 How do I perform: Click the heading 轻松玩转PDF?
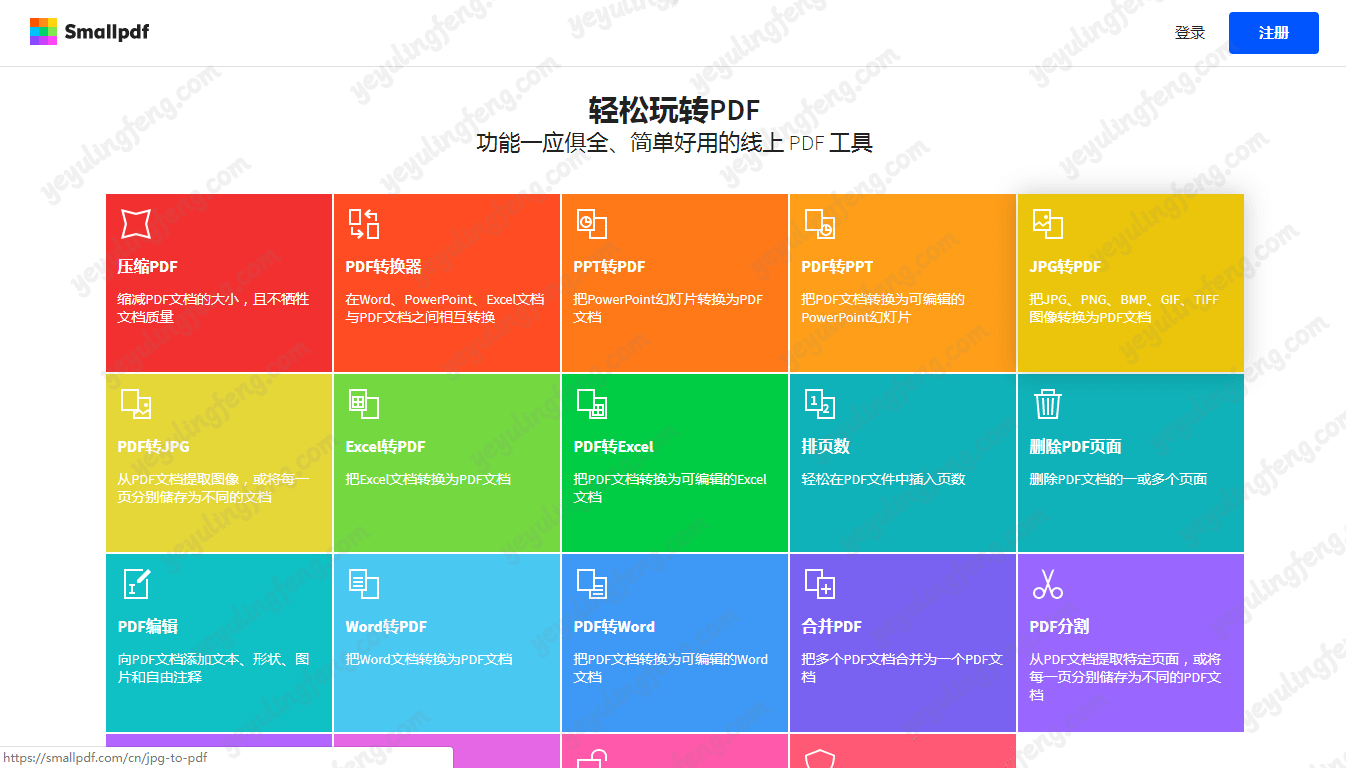[674, 110]
